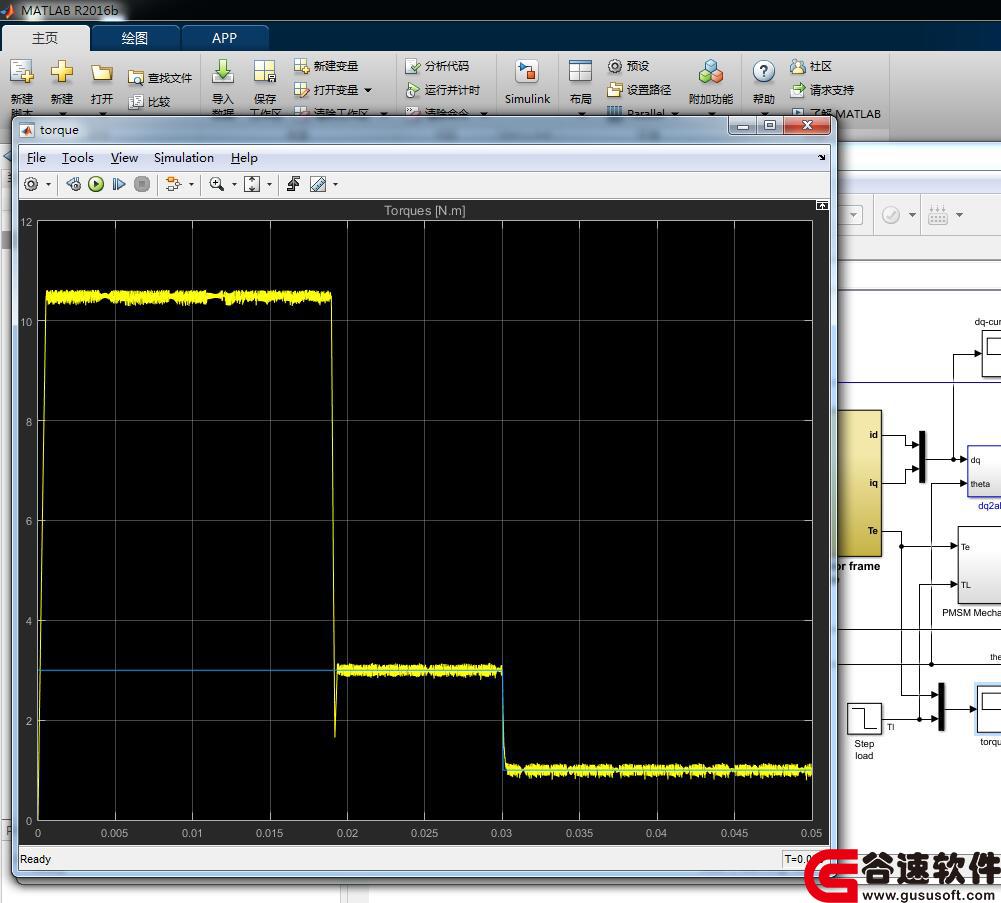Click the torque scope block in Simulink model
Screen dimensions: 1001x903
point(990,708)
